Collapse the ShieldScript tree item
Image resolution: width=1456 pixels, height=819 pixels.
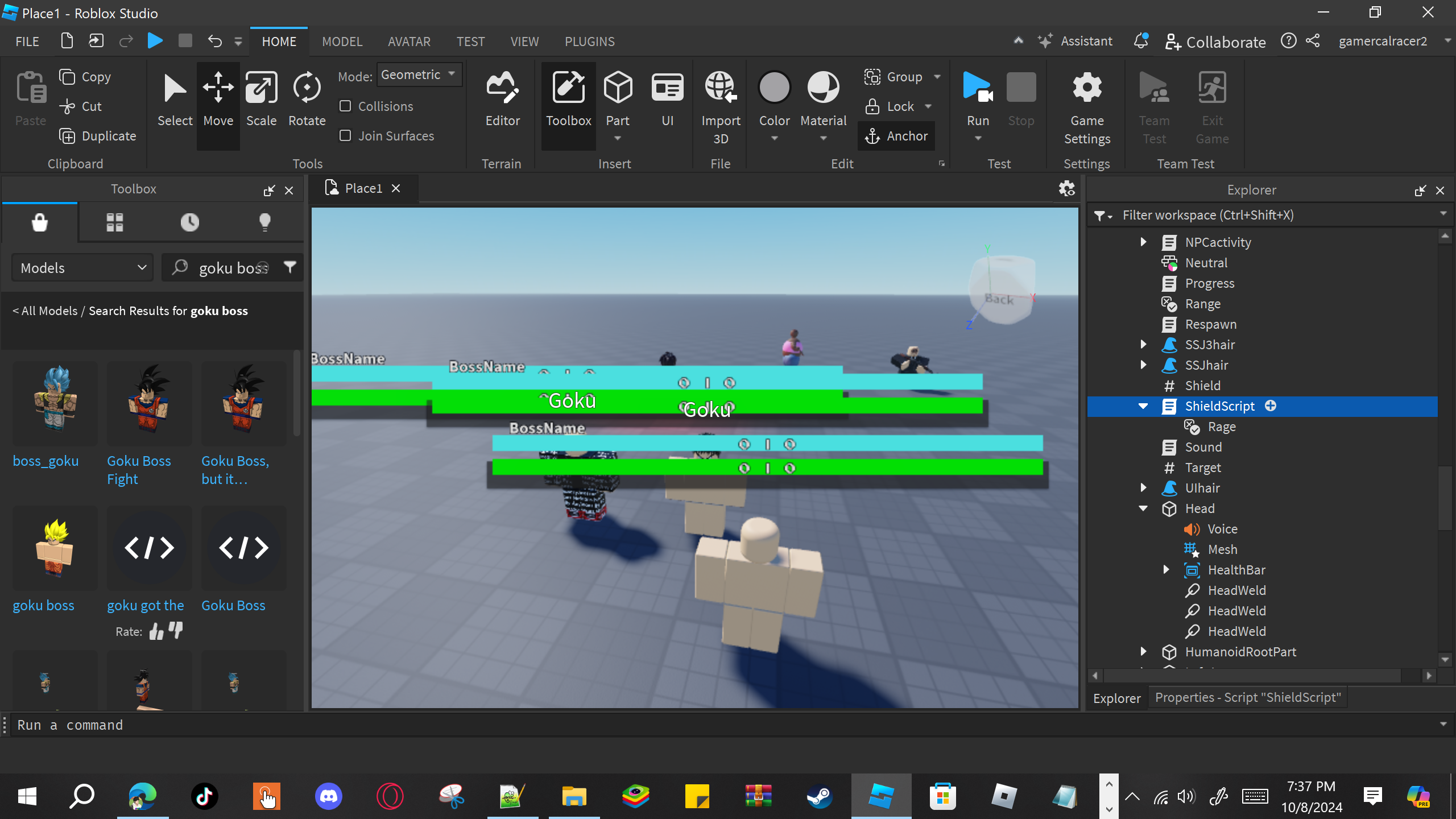point(1143,406)
